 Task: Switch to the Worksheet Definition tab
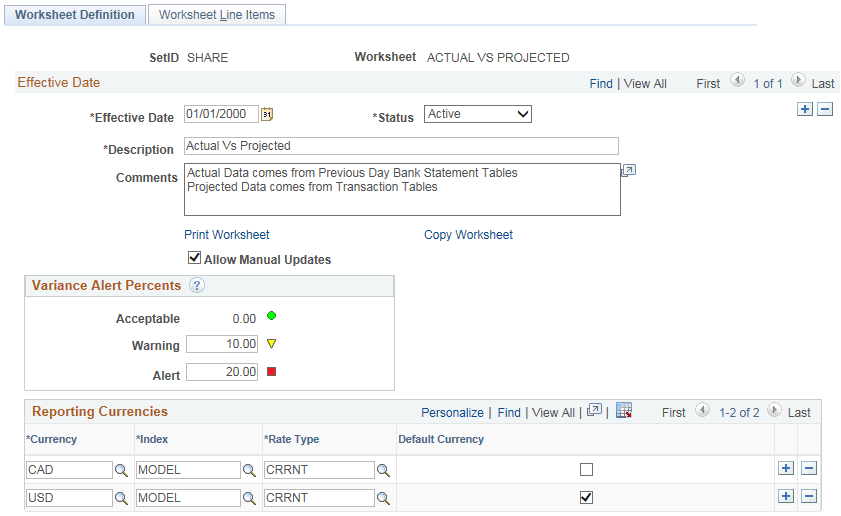pos(75,14)
